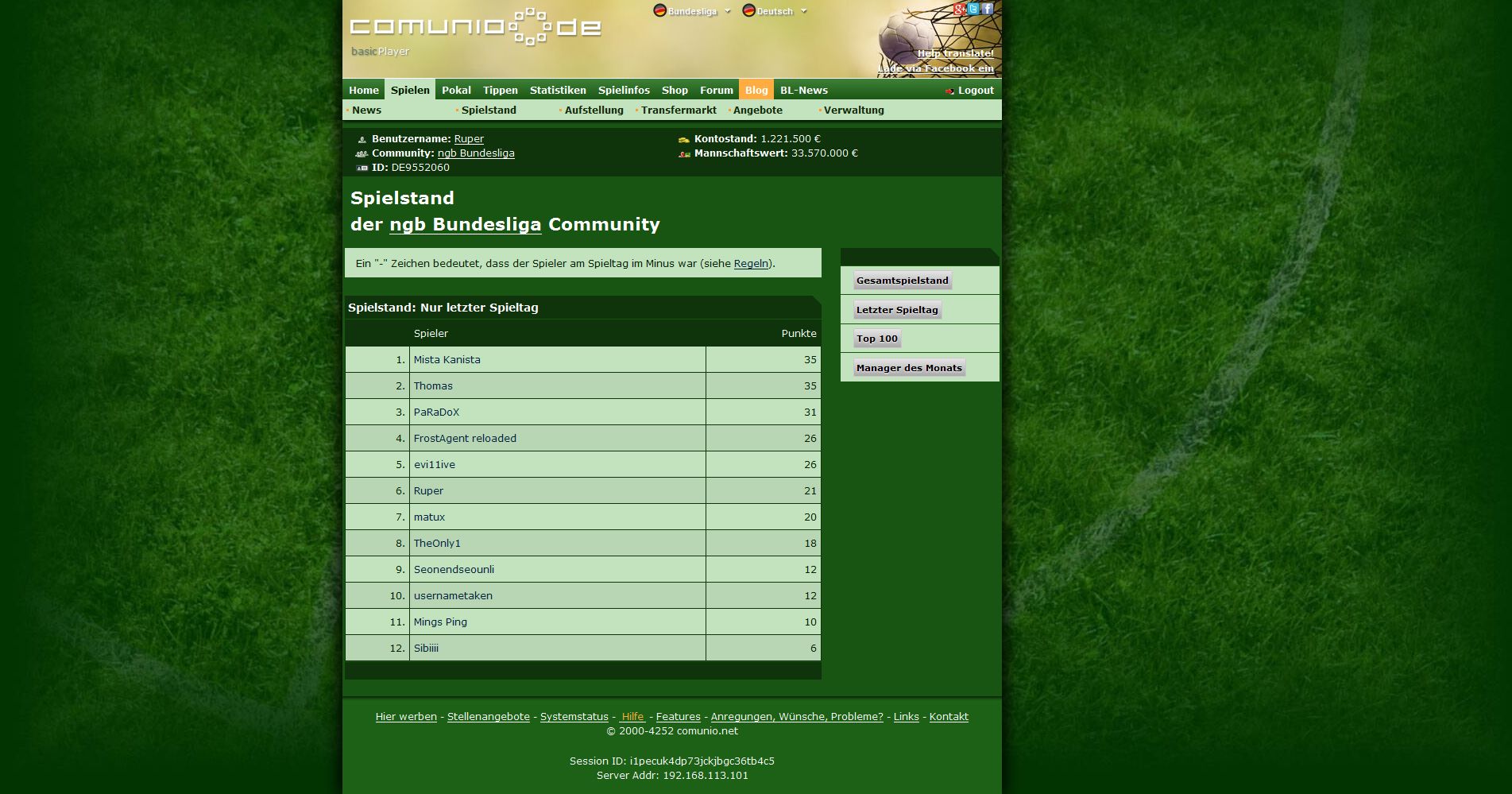Click the comunio.de logo
The image size is (1512, 794).
pyautogui.click(x=475, y=27)
